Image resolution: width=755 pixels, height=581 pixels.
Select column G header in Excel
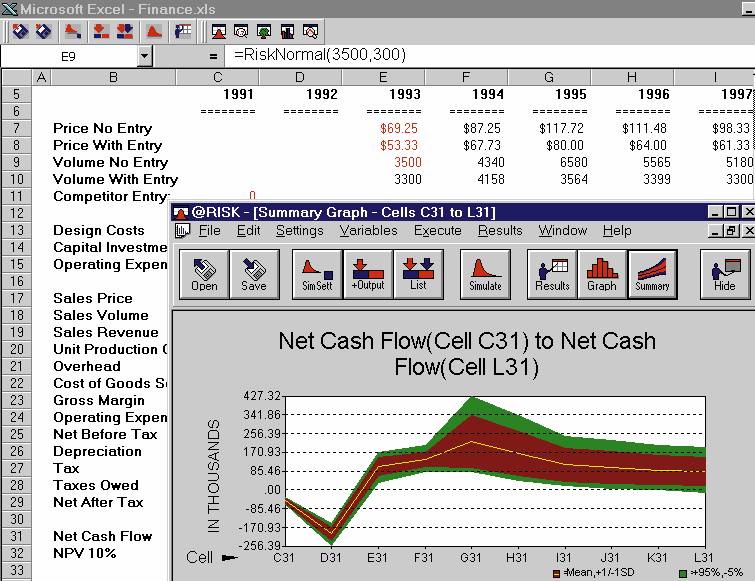[549, 77]
